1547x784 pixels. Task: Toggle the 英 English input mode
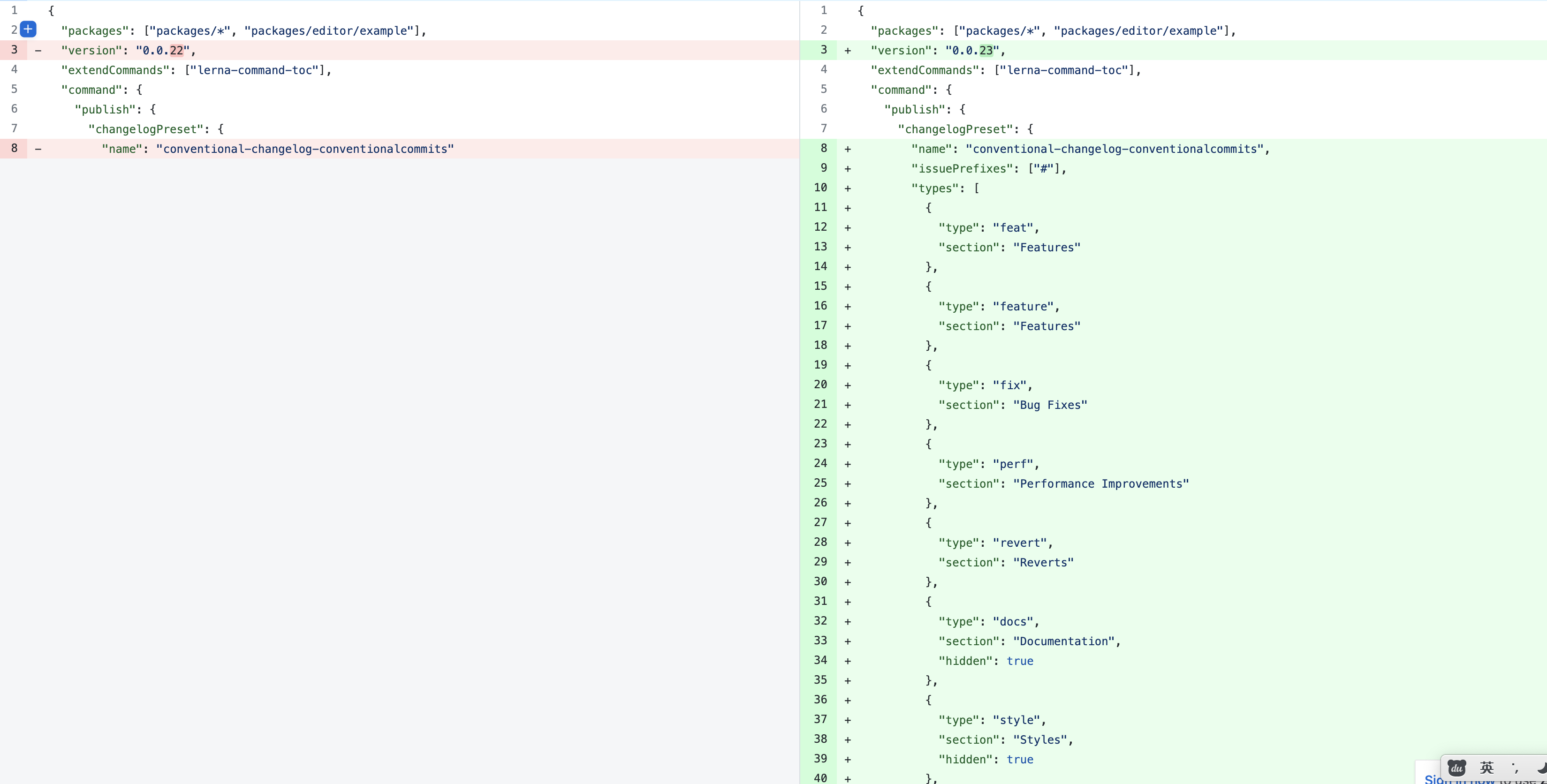coord(1487,768)
